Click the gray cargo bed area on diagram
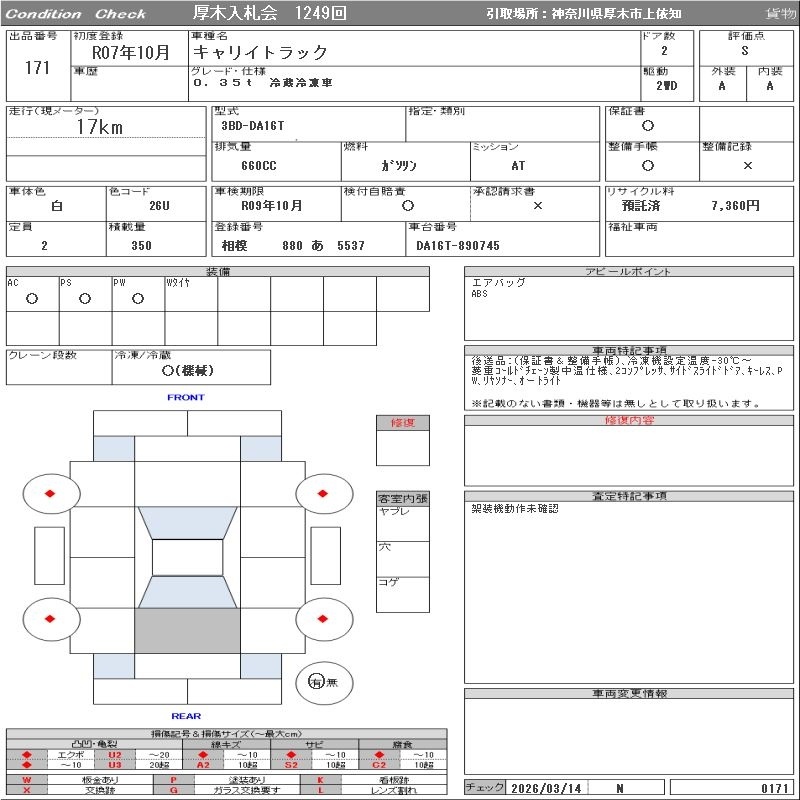This screenshot has height=800, width=800. [x=187, y=632]
